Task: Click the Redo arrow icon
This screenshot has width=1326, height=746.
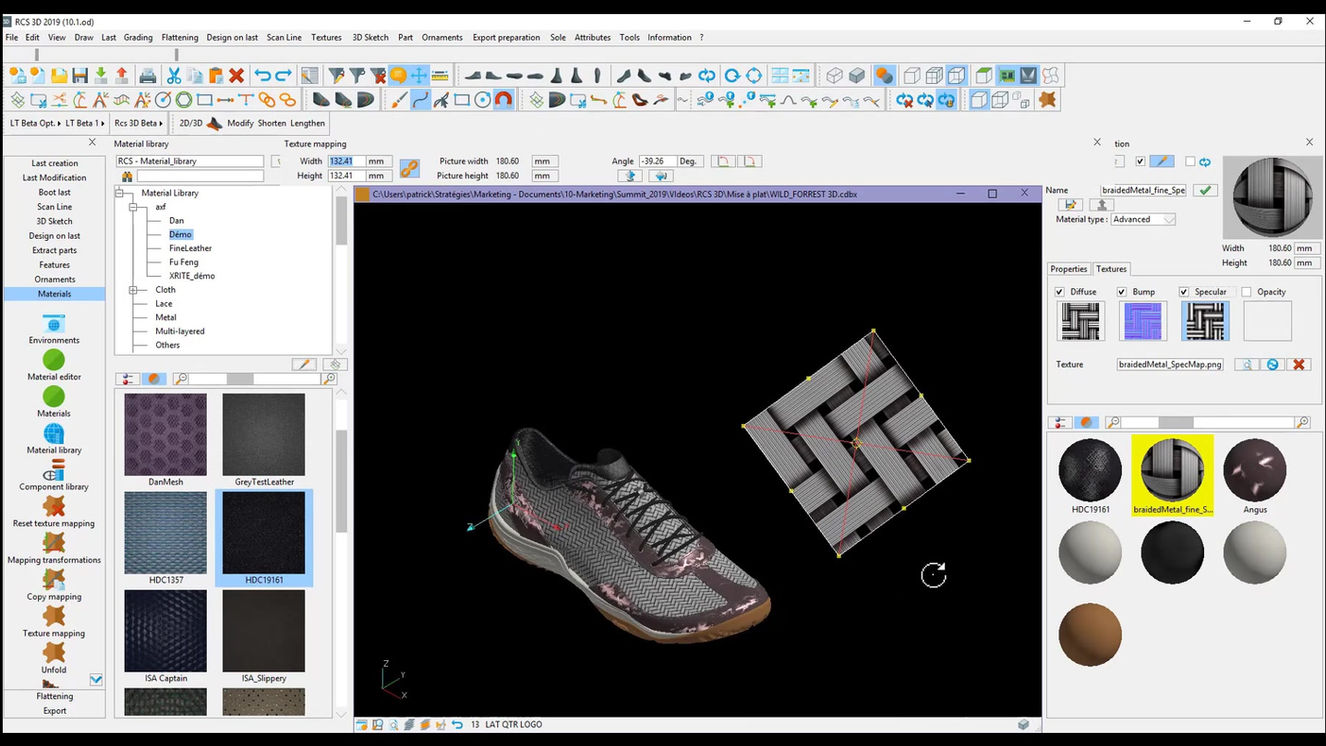Action: click(284, 76)
